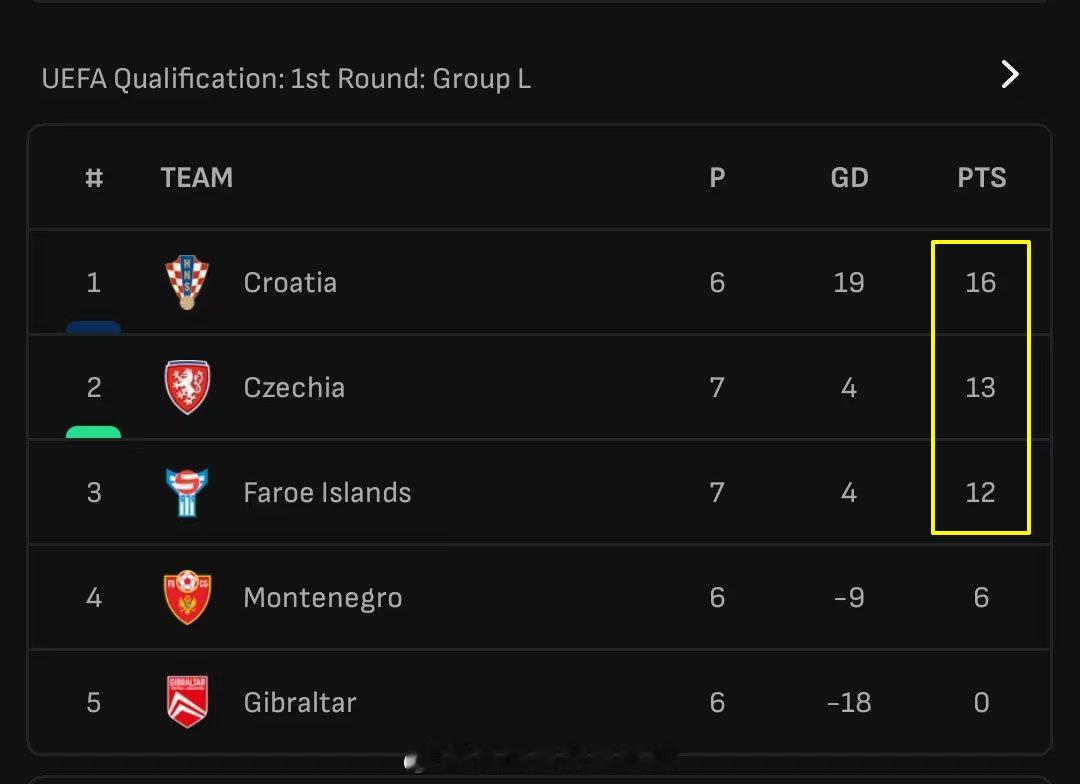Image resolution: width=1080 pixels, height=784 pixels.
Task: Select the Montenegro team name
Action: click(x=322, y=598)
